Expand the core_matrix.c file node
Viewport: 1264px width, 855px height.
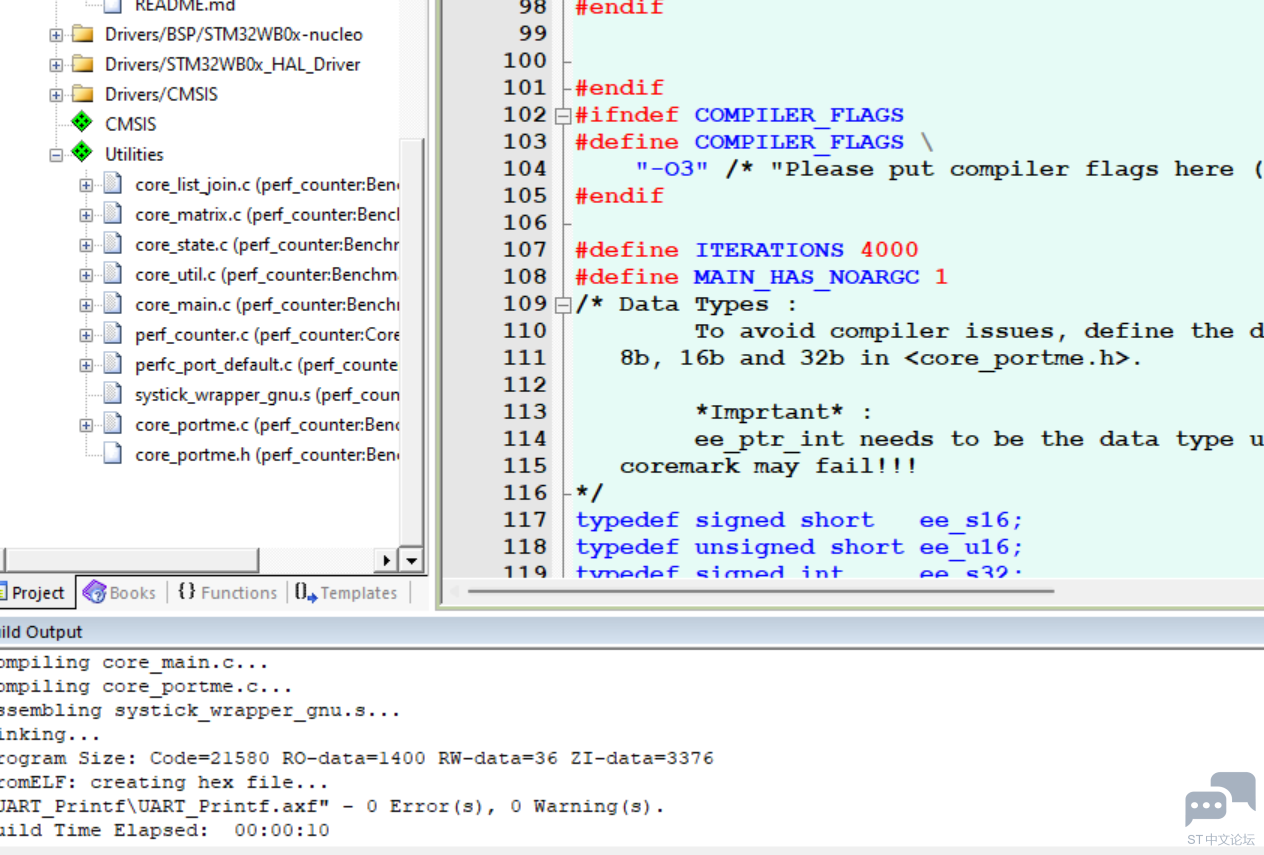coord(86,215)
